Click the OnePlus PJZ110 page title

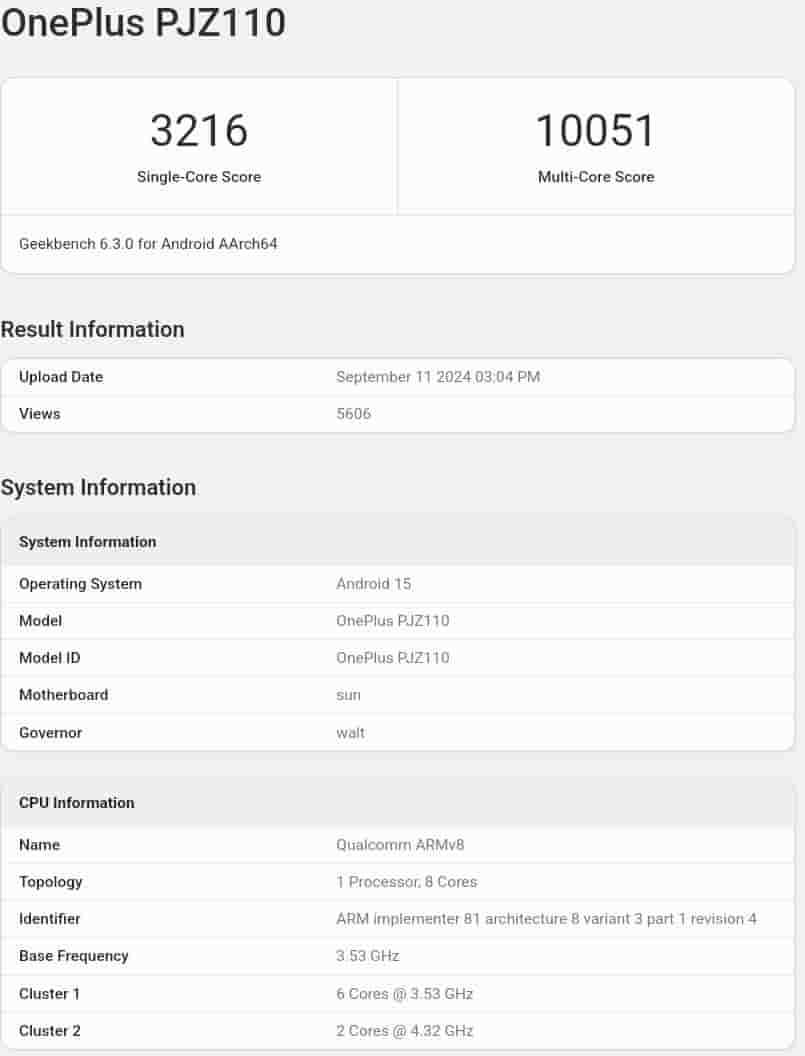[143, 22]
